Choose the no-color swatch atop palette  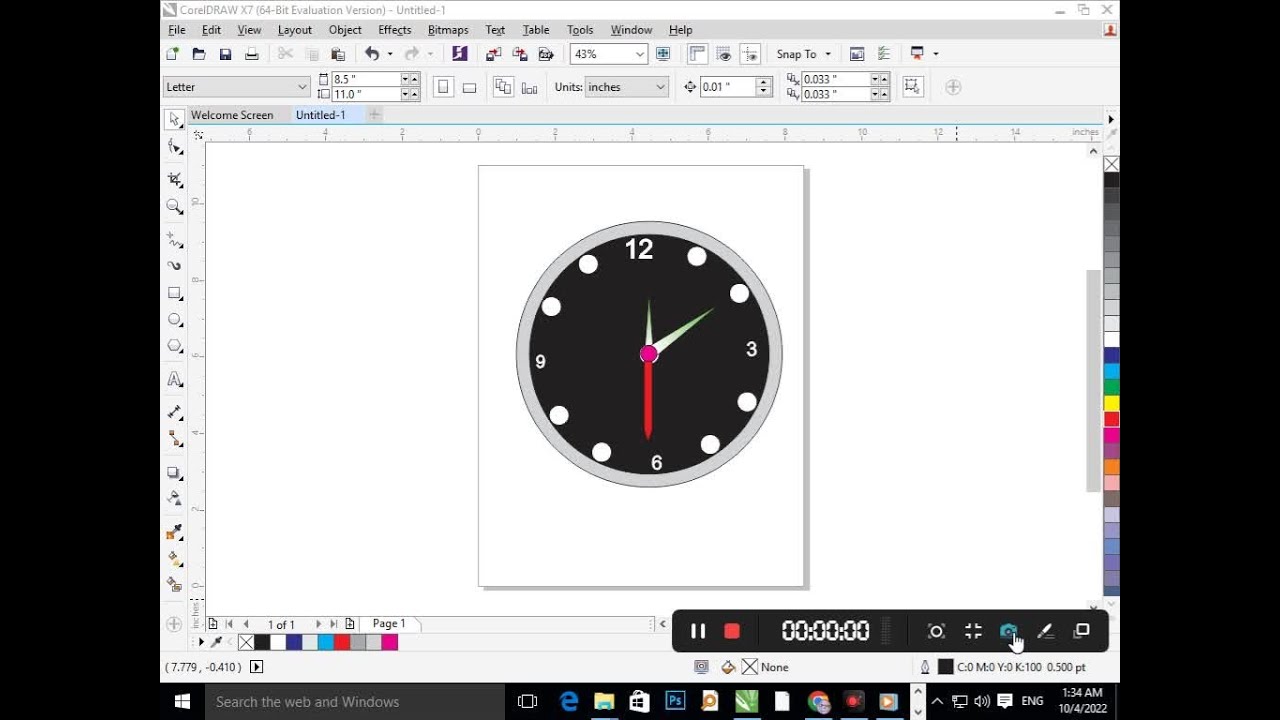pyautogui.click(x=1111, y=164)
